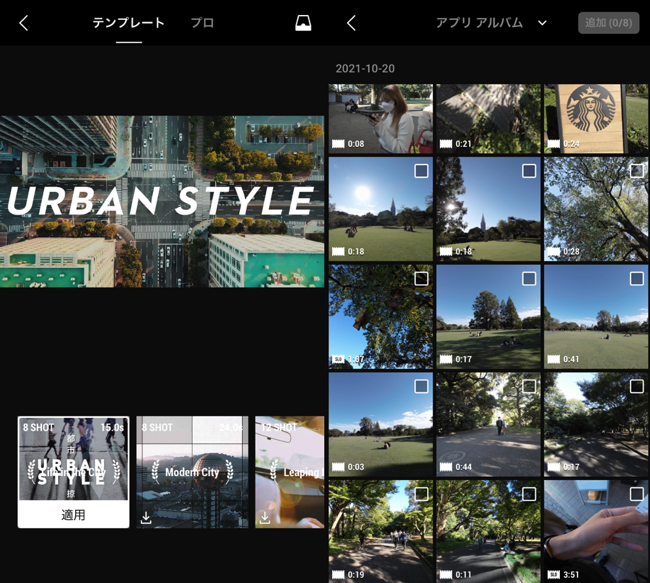Switch to the プロ tab
Screen dimensions: 650x583
[x=202, y=23]
